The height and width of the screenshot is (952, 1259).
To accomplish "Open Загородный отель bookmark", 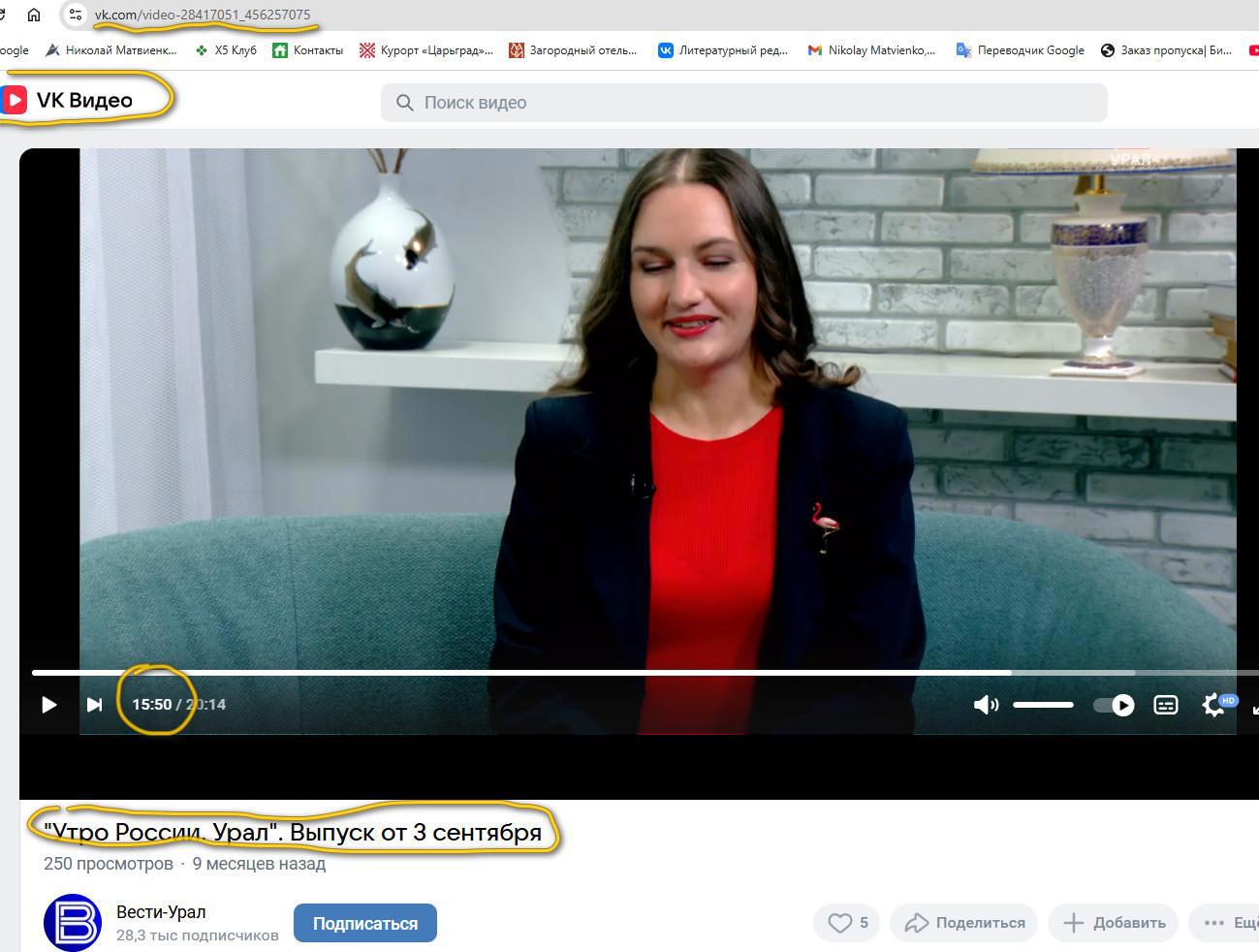I will point(573,50).
